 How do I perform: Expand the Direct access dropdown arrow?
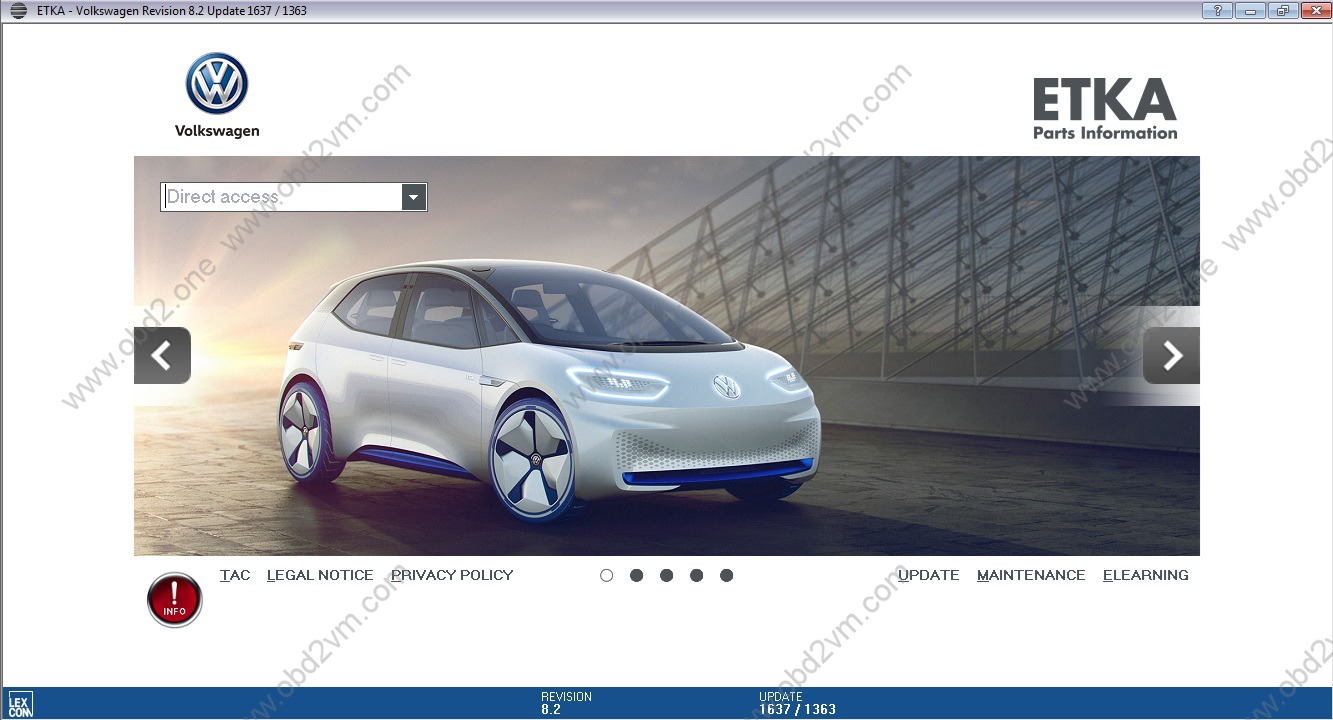click(414, 197)
